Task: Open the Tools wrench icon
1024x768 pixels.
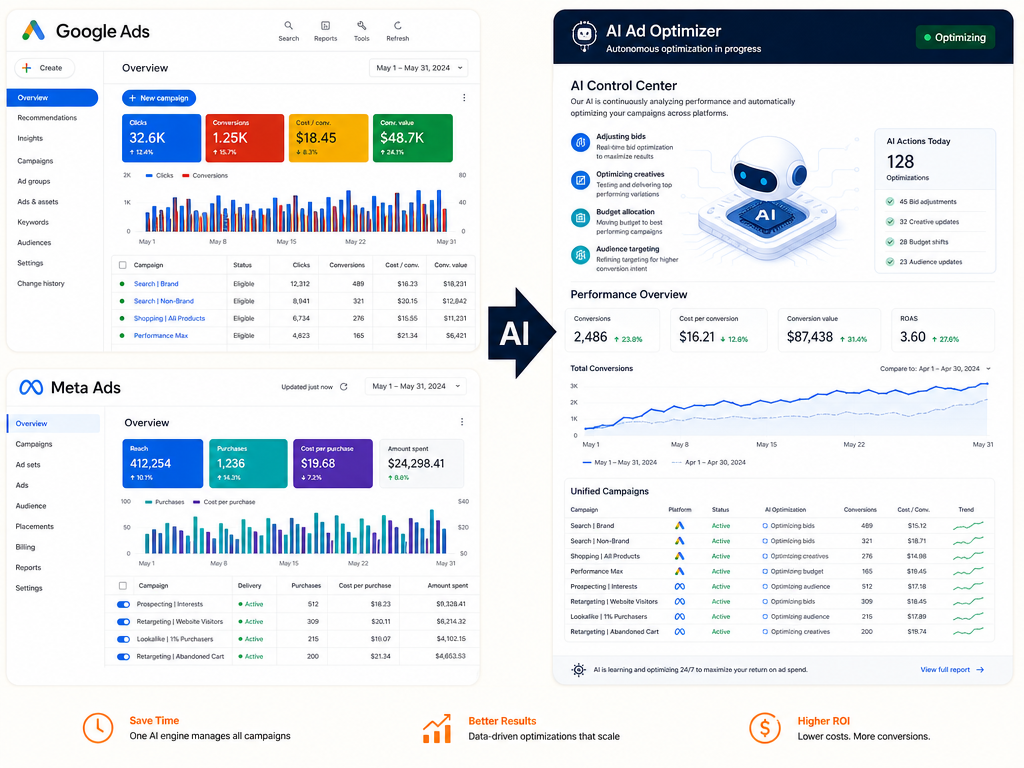Action: click(x=361, y=25)
